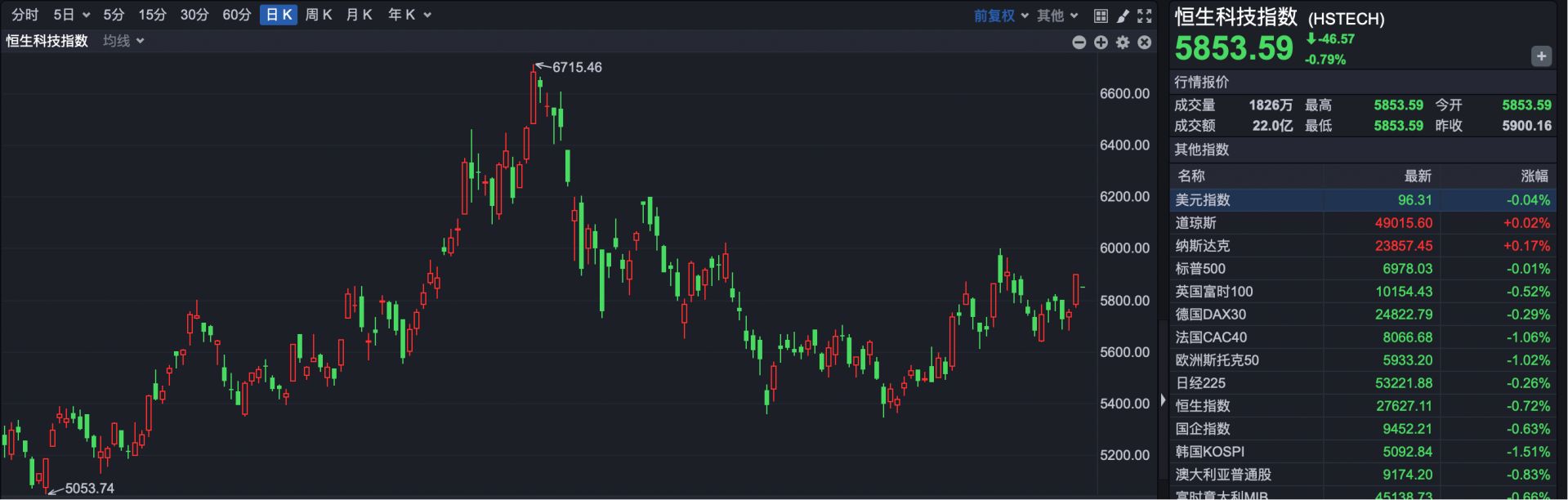Expand the 前复权 adjustment dropdown
Viewport: 1568px width, 500px height.
pos(1001,16)
